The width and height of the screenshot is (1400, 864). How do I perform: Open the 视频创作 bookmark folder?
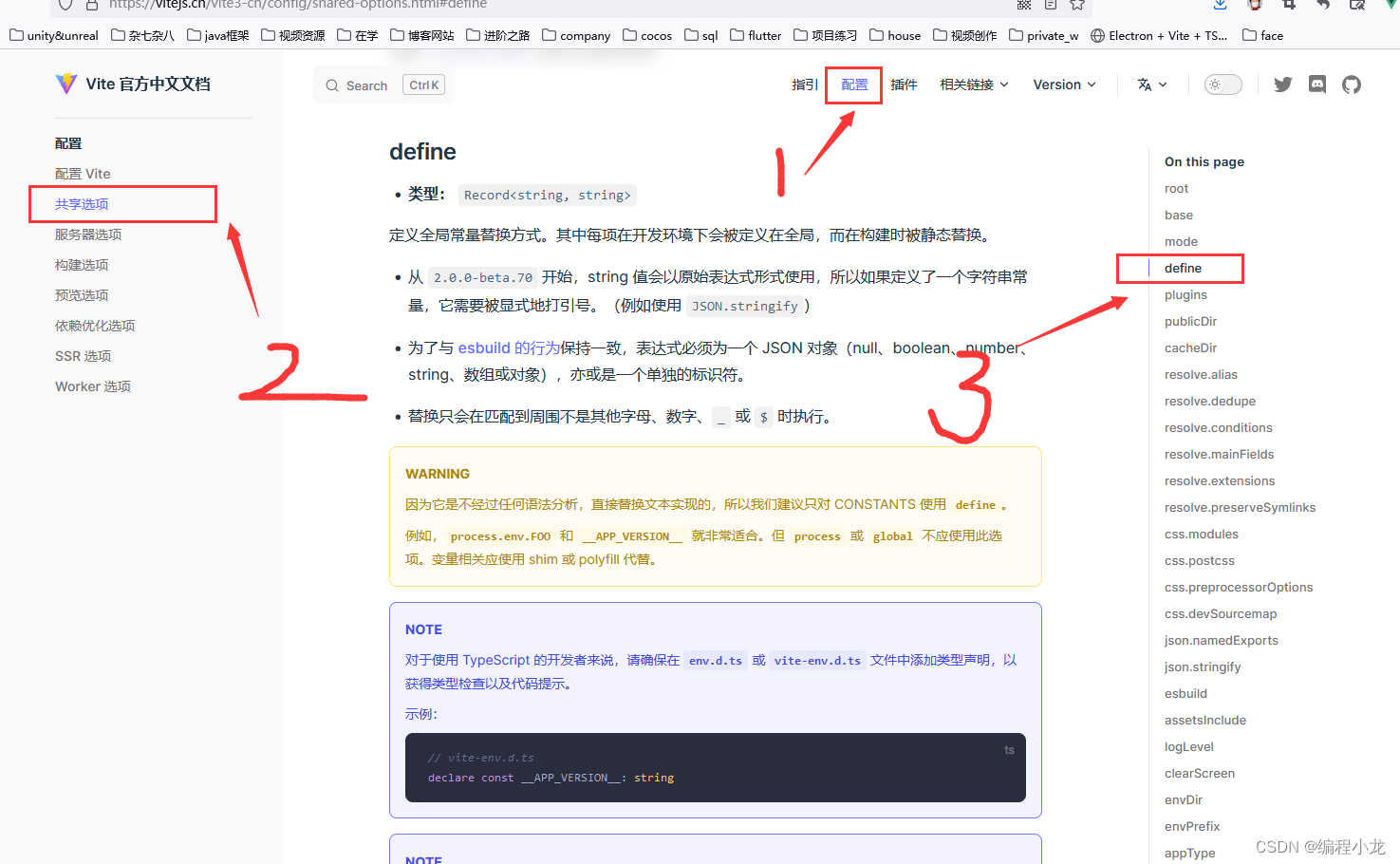tap(965, 35)
